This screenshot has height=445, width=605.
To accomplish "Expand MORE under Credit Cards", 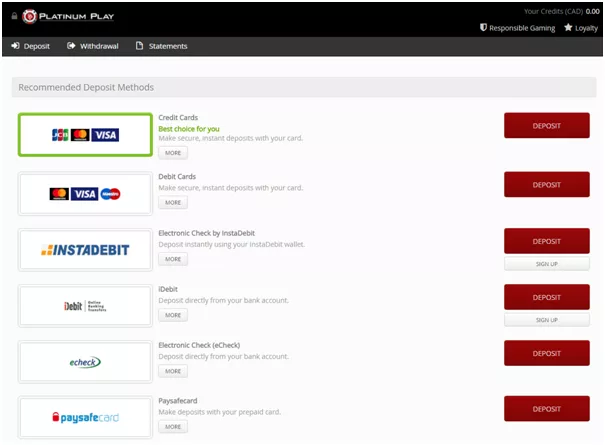I will tap(173, 153).
